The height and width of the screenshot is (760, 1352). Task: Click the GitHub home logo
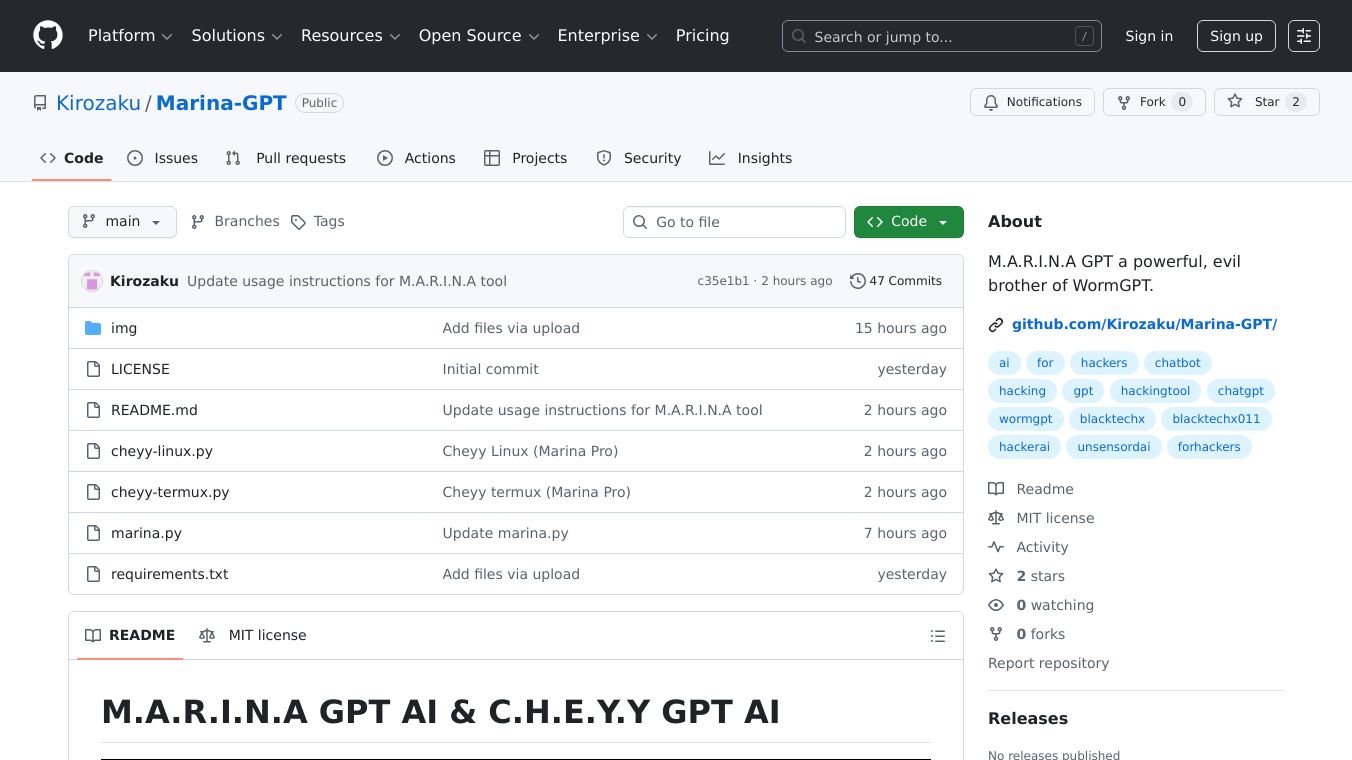click(47, 35)
